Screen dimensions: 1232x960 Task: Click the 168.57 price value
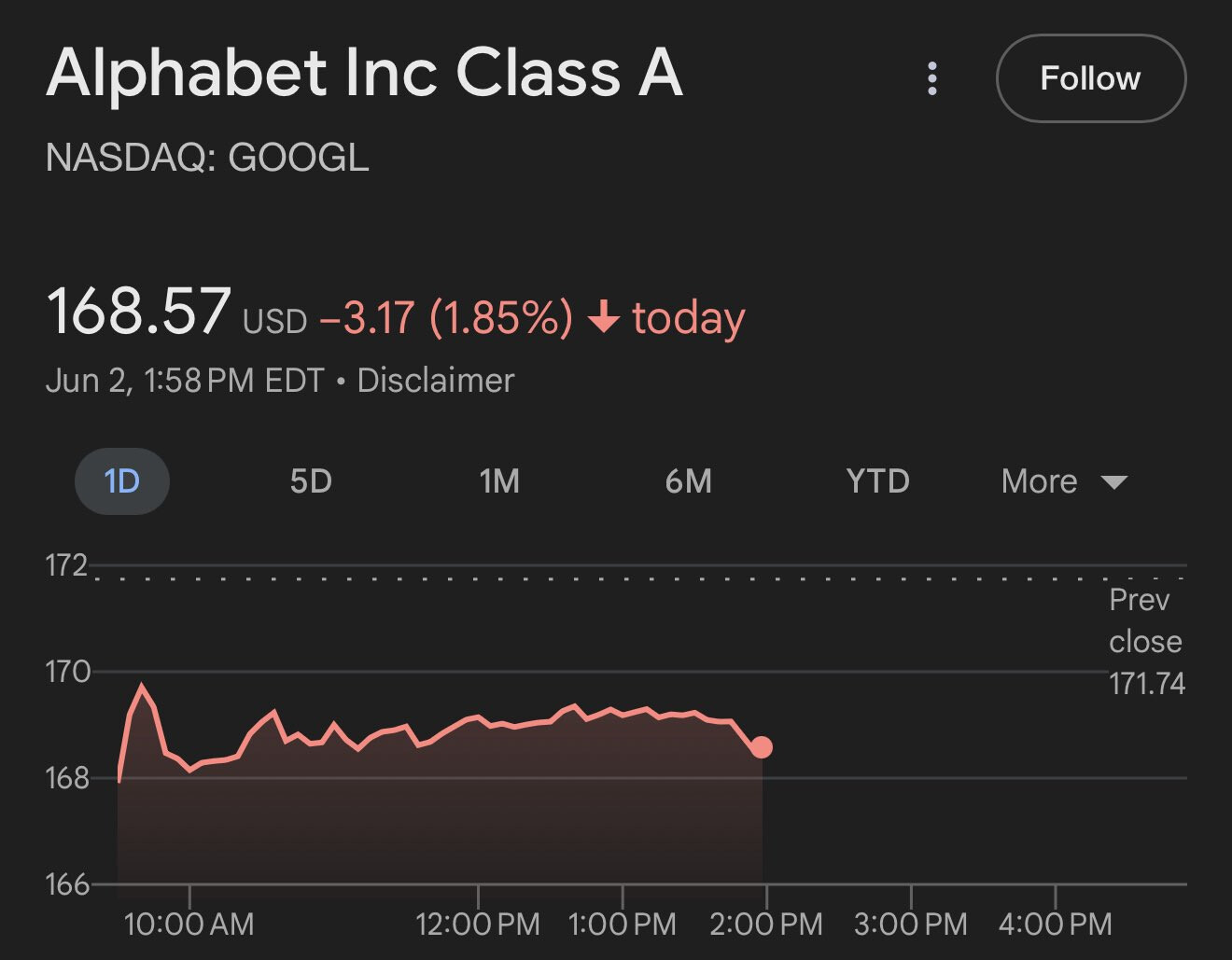point(138,311)
